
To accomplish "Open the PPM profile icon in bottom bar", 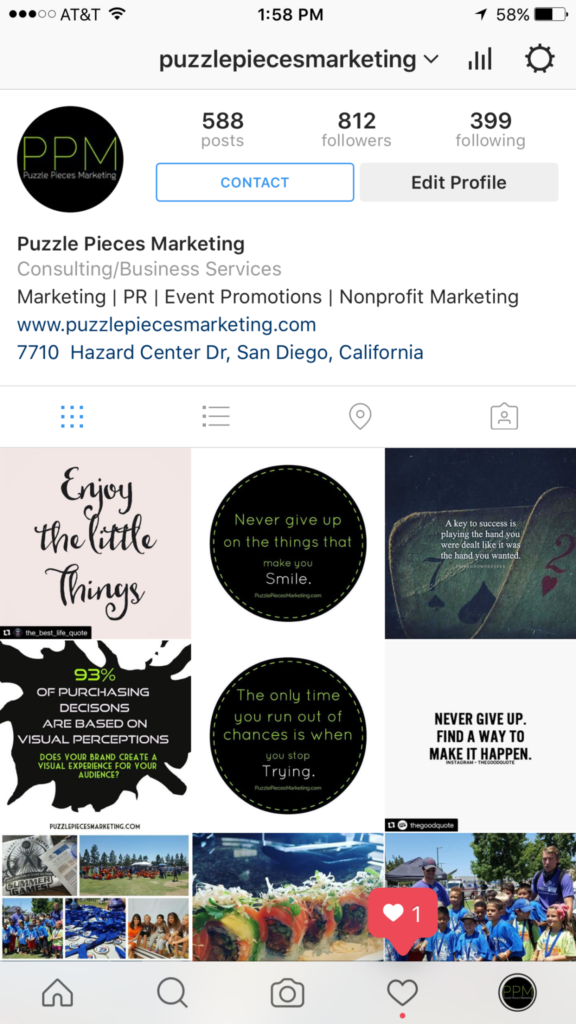I will 517,993.
